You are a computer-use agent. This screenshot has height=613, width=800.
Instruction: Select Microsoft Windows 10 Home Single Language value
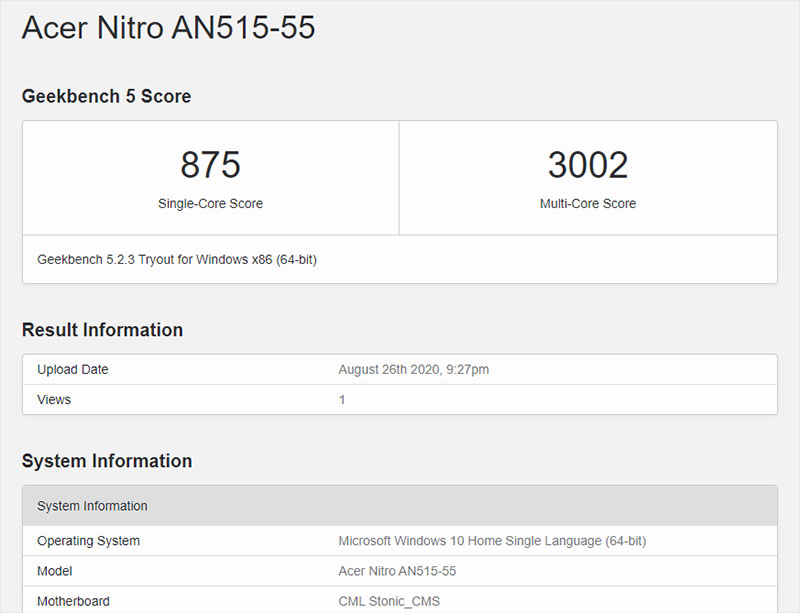click(x=492, y=541)
